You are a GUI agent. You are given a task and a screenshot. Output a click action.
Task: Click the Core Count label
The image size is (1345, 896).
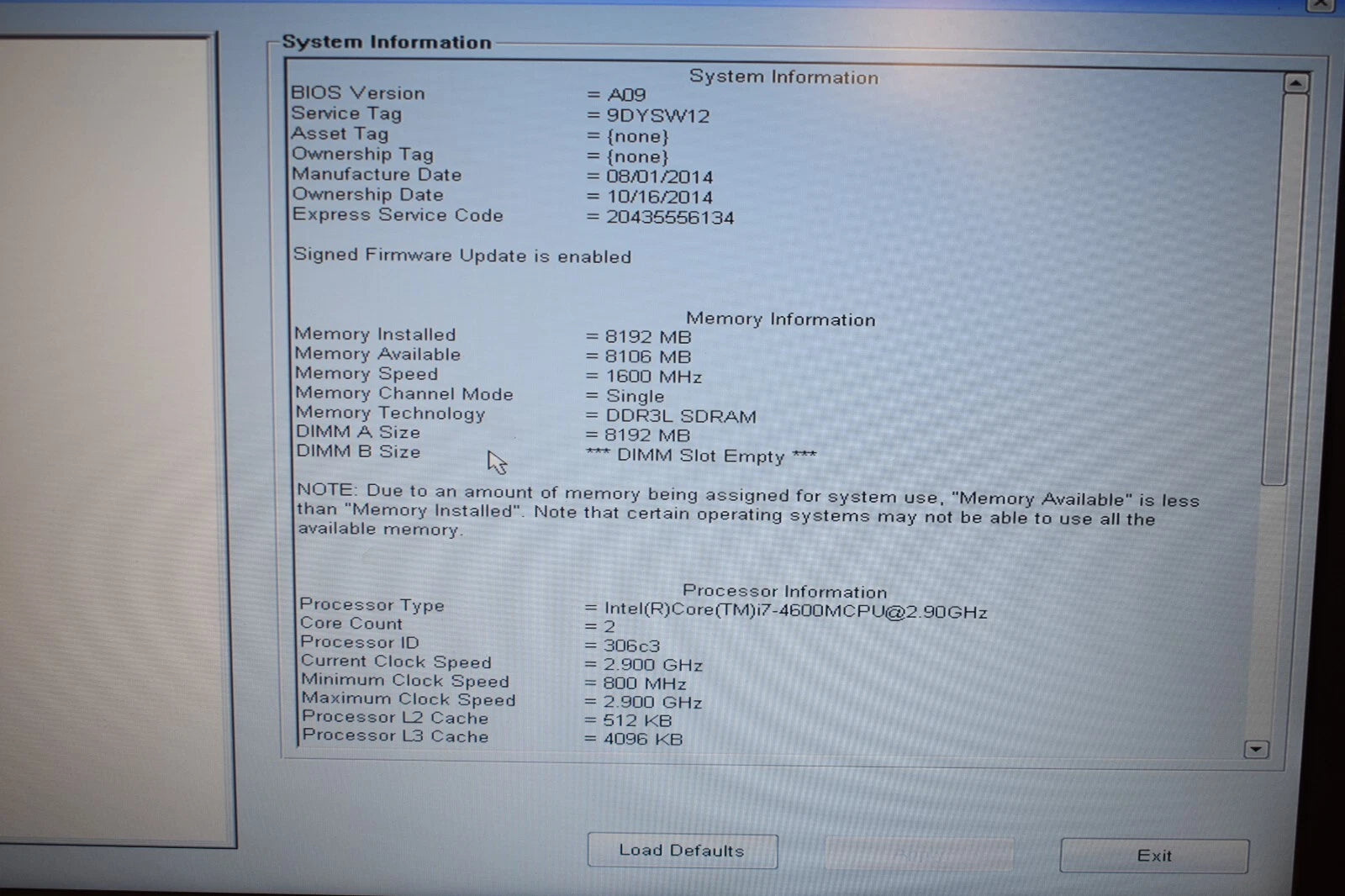pyautogui.click(x=351, y=624)
